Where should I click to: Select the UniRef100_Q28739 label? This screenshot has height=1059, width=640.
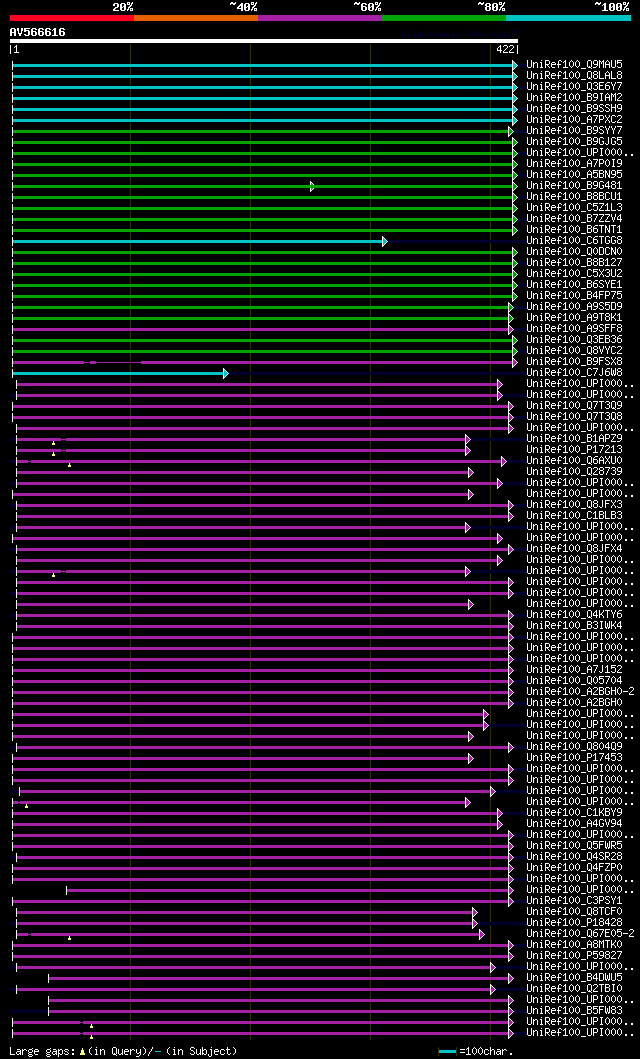[x=575, y=472]
